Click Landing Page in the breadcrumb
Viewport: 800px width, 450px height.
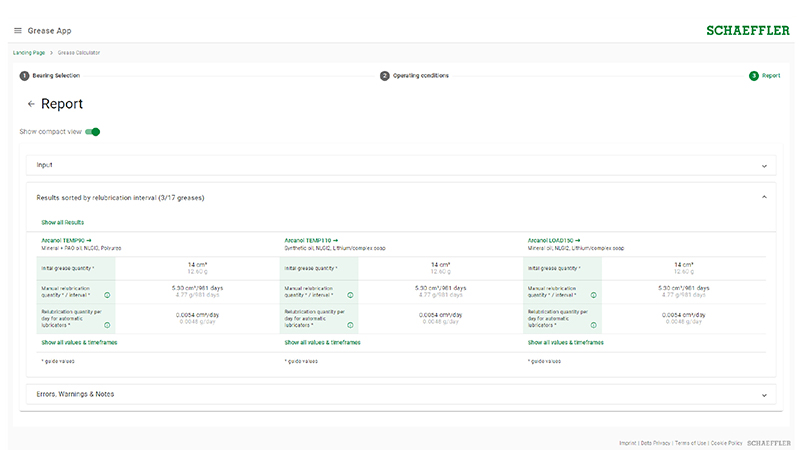point(29,53)
